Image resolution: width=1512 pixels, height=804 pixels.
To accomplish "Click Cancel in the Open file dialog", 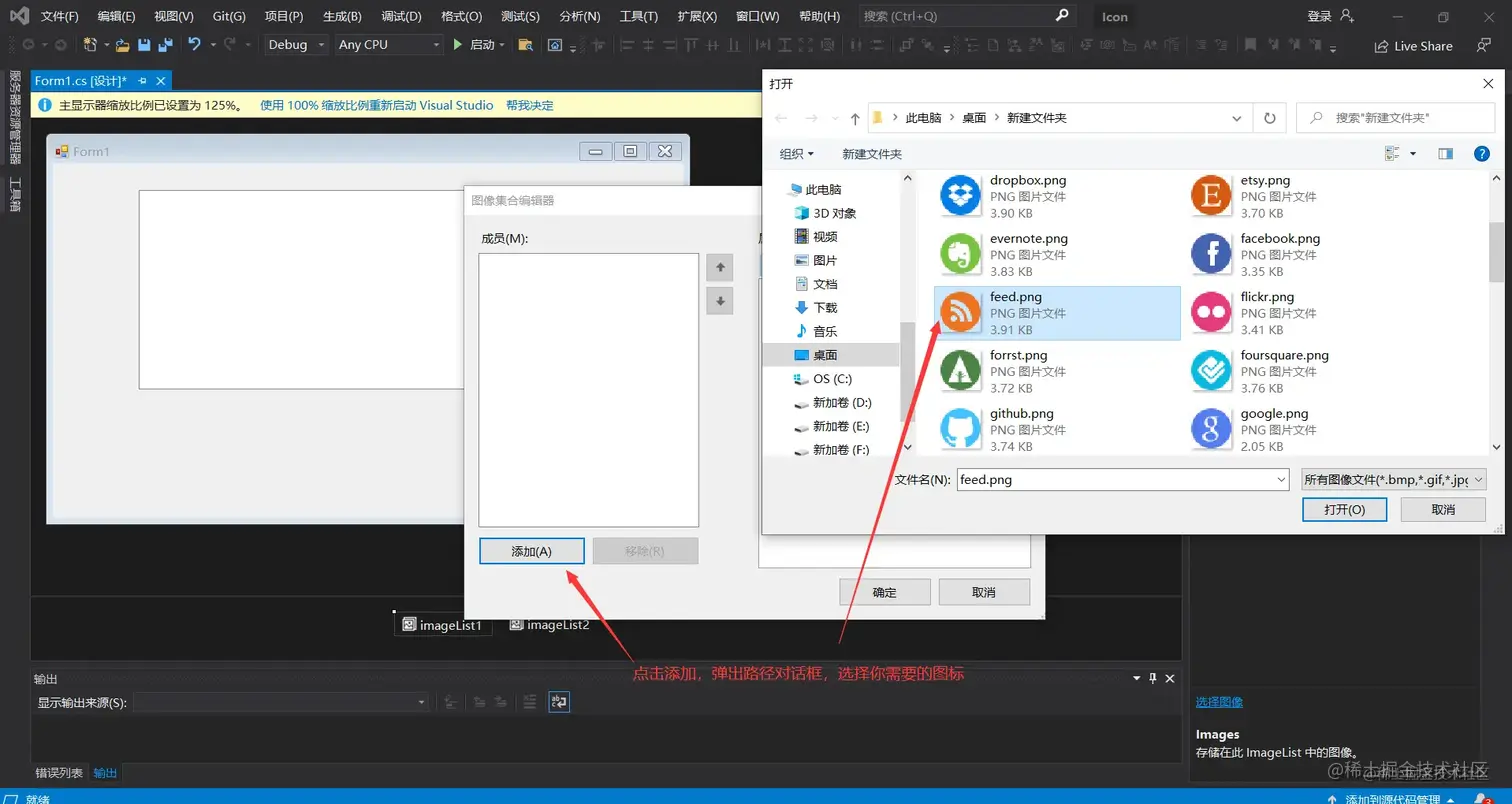I will pyautogui.click(x=1443, y=509).
